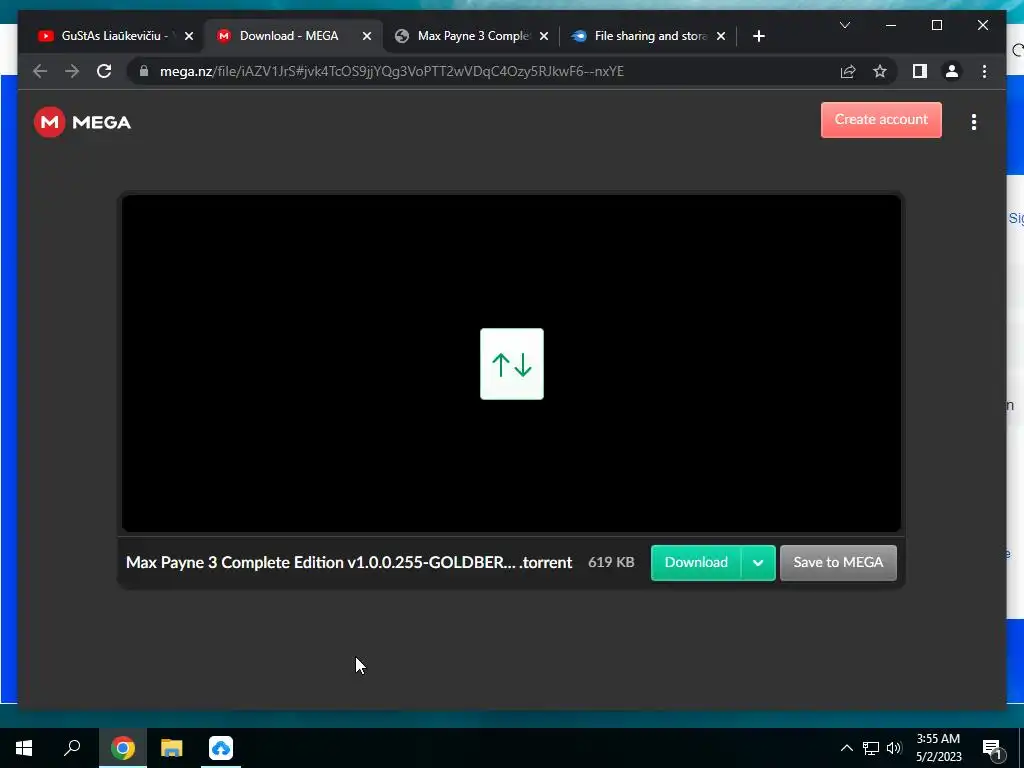Open File Explorer from taskbar
The height and width of the screenshot is (768, 1024).
172,748
